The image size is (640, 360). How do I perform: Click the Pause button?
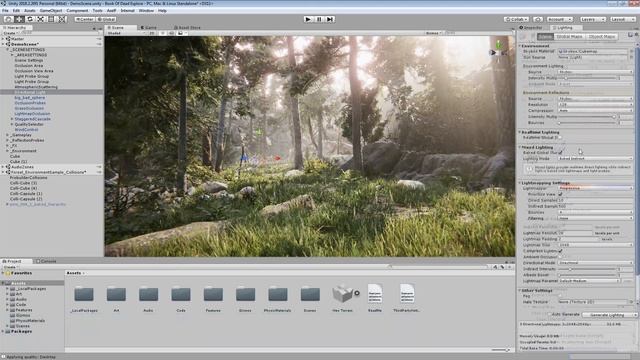click(319, 19)
